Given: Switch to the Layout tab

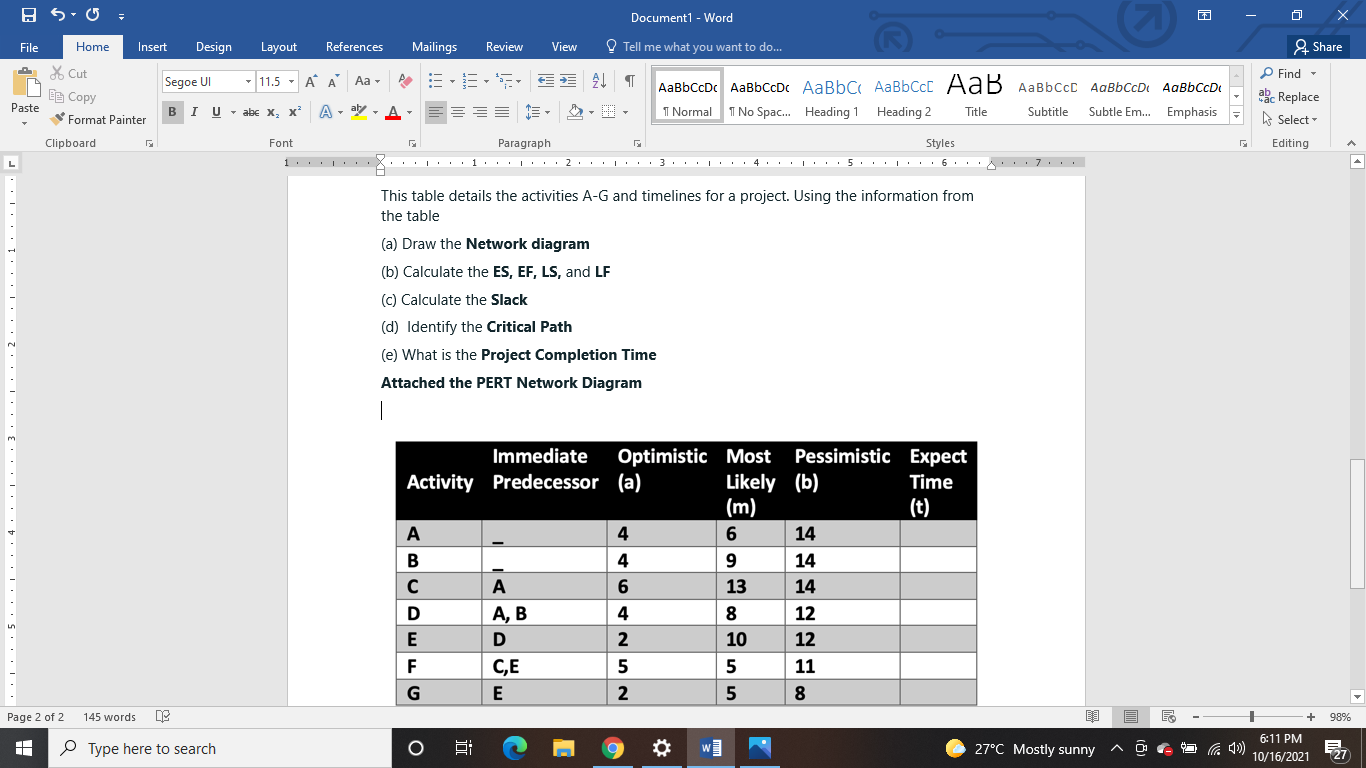Looking at the screenshot, I should coord(279,46).
